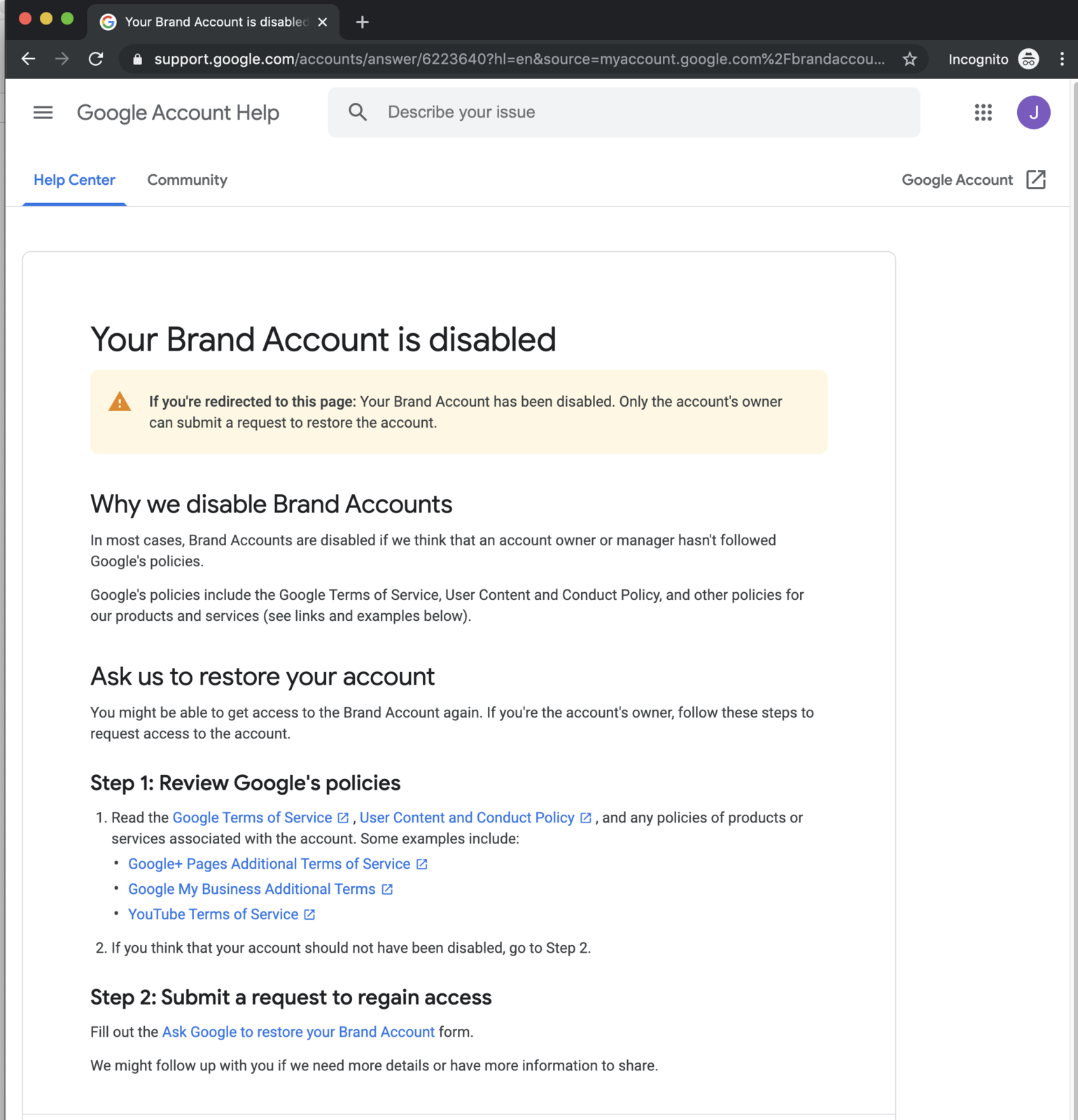Click the We might follow up with you sentence
The height and width of the screenshot is (1120, 1078).
point(374,1065)
